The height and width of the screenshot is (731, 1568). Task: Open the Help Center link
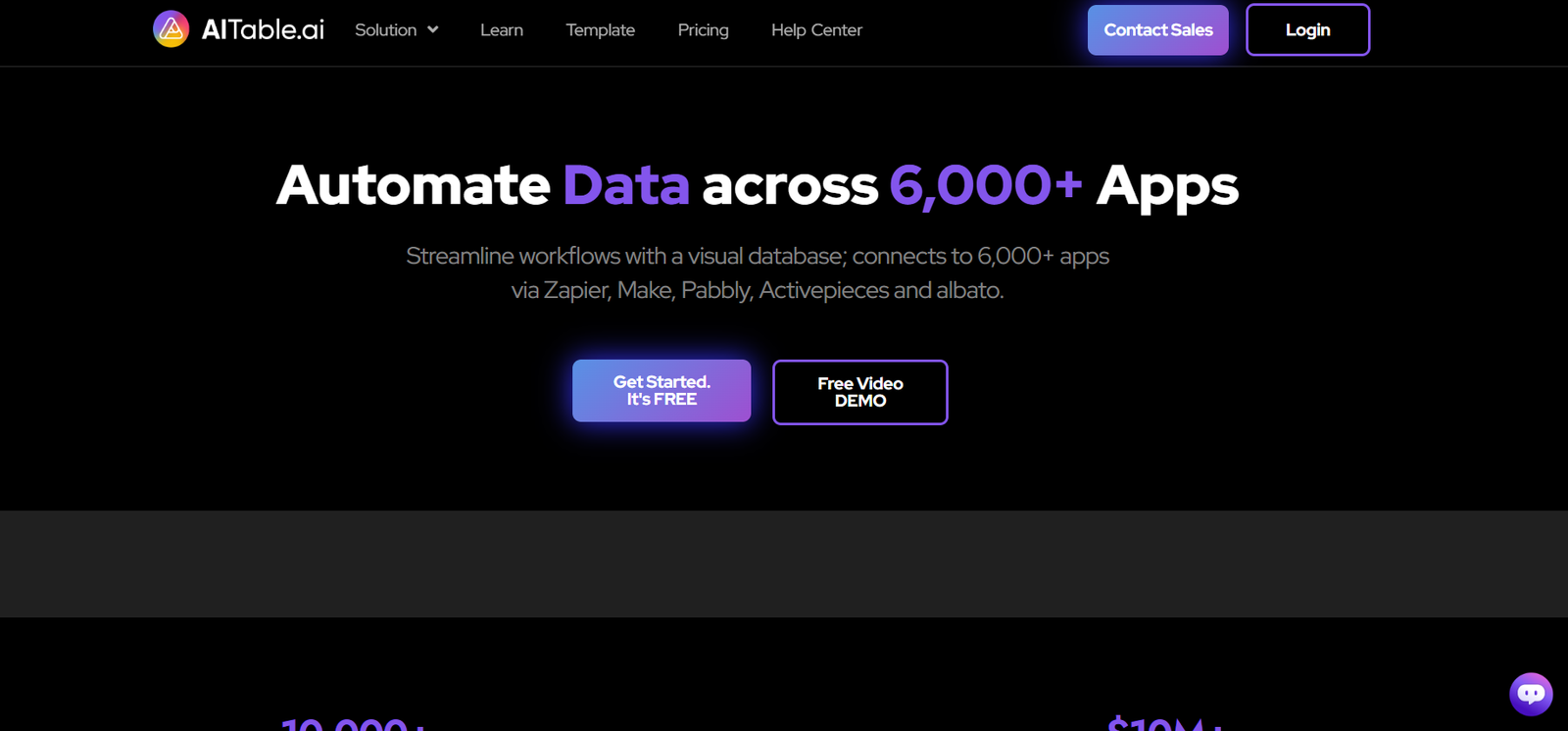pos(816,30)
